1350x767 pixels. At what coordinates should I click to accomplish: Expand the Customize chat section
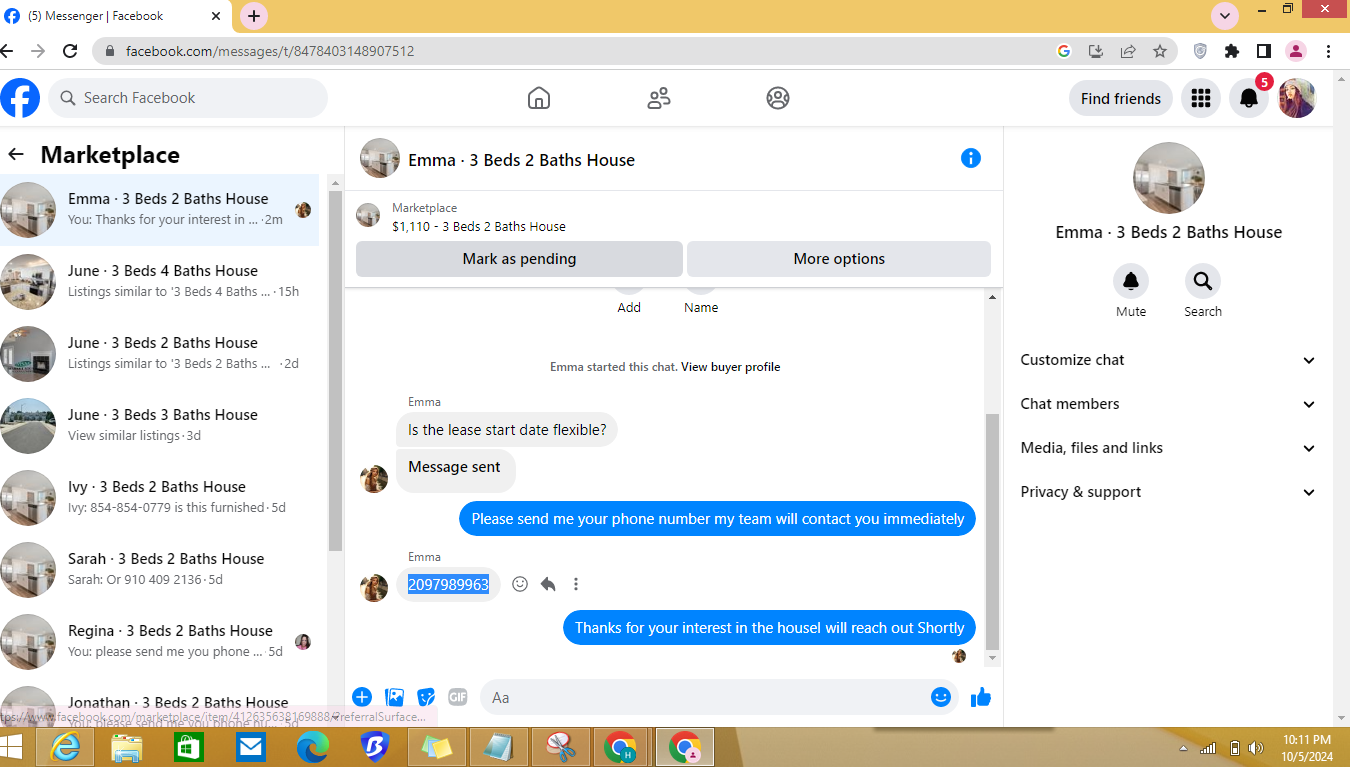click(x=1168, y=360)
